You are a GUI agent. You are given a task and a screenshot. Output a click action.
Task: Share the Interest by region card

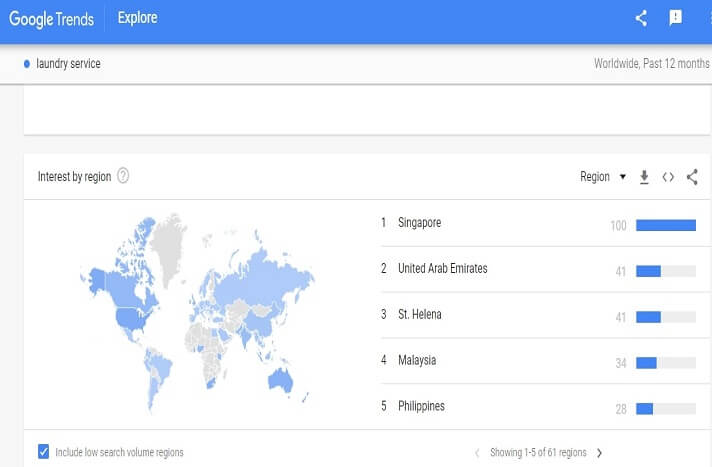692,177
